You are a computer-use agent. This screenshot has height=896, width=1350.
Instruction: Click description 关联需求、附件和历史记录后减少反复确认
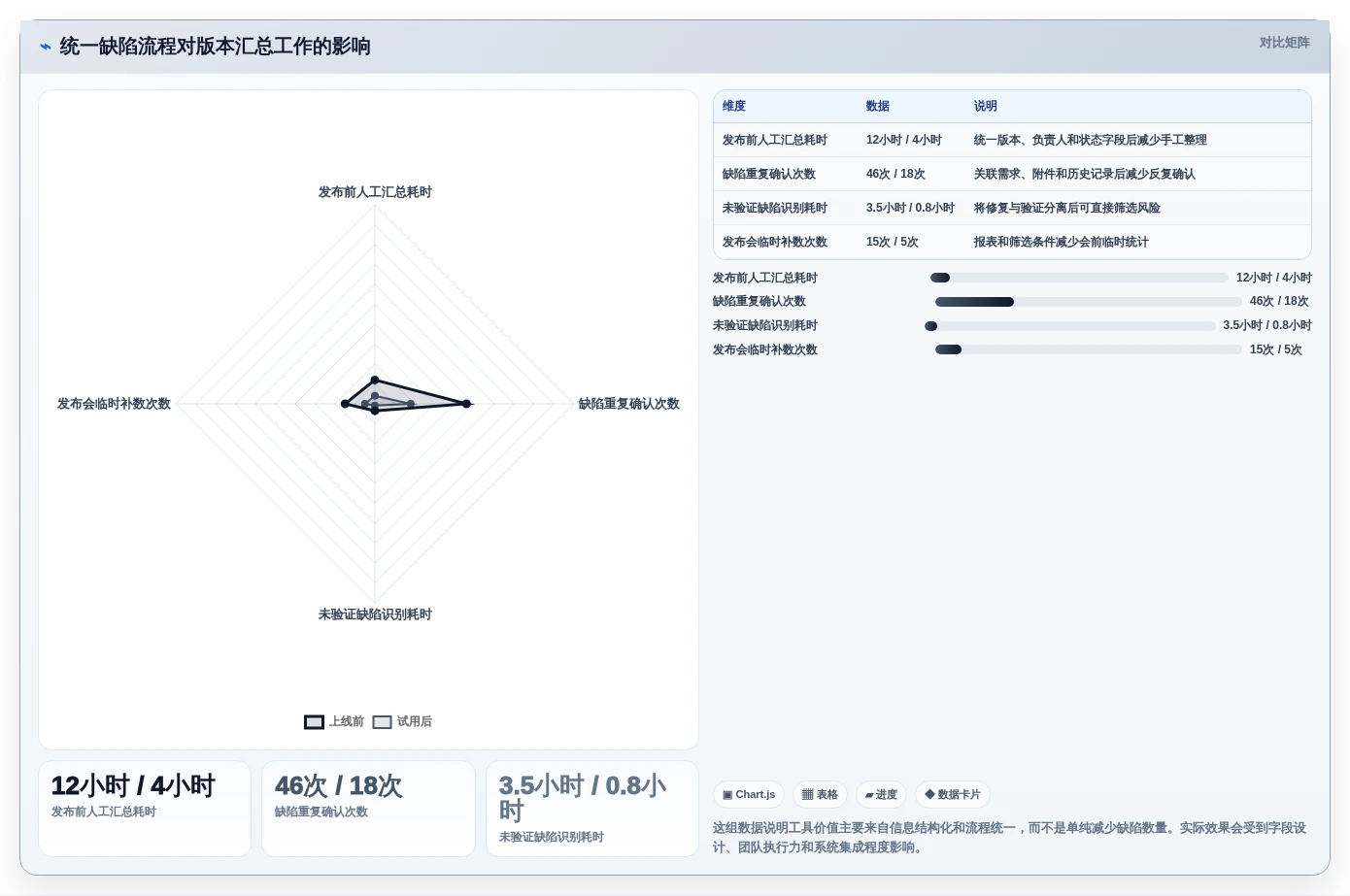[1085, 175]
